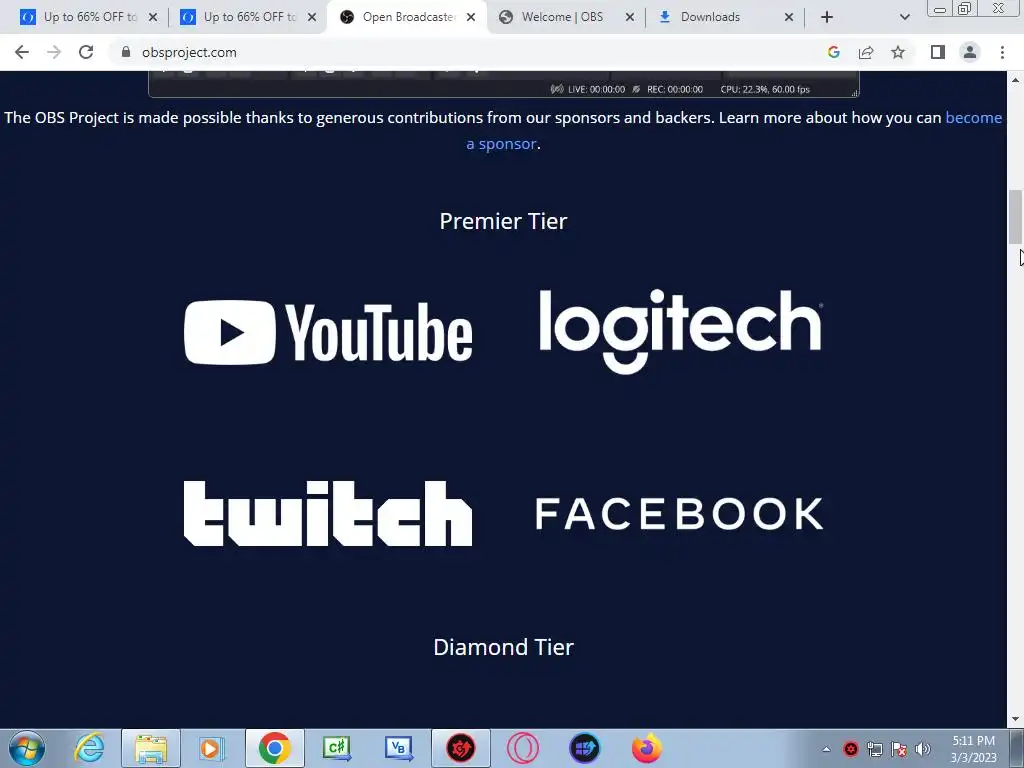Launch Firefox from the taskbar
Screen dimensions: 1024x768
[x=647, y=748]
